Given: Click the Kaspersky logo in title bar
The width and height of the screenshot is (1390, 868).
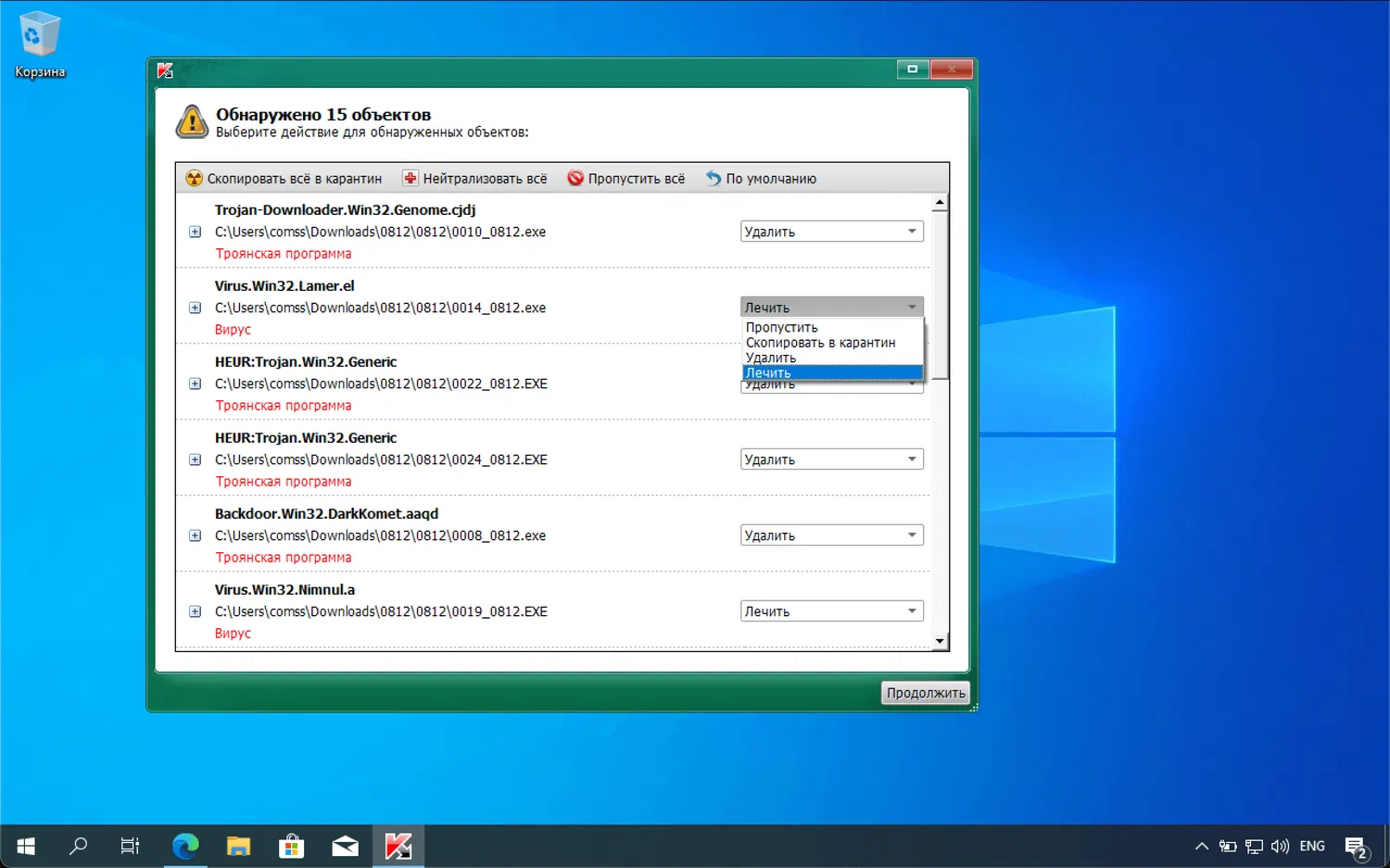Looking at the screenshot, I should (x=166, y=70).
